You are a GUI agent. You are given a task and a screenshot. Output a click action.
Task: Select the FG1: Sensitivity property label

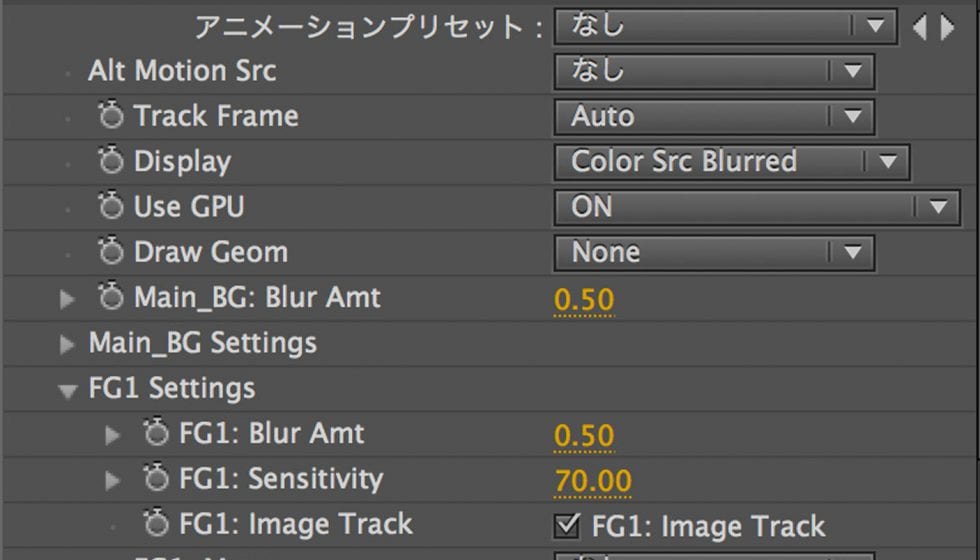(281, 479)
